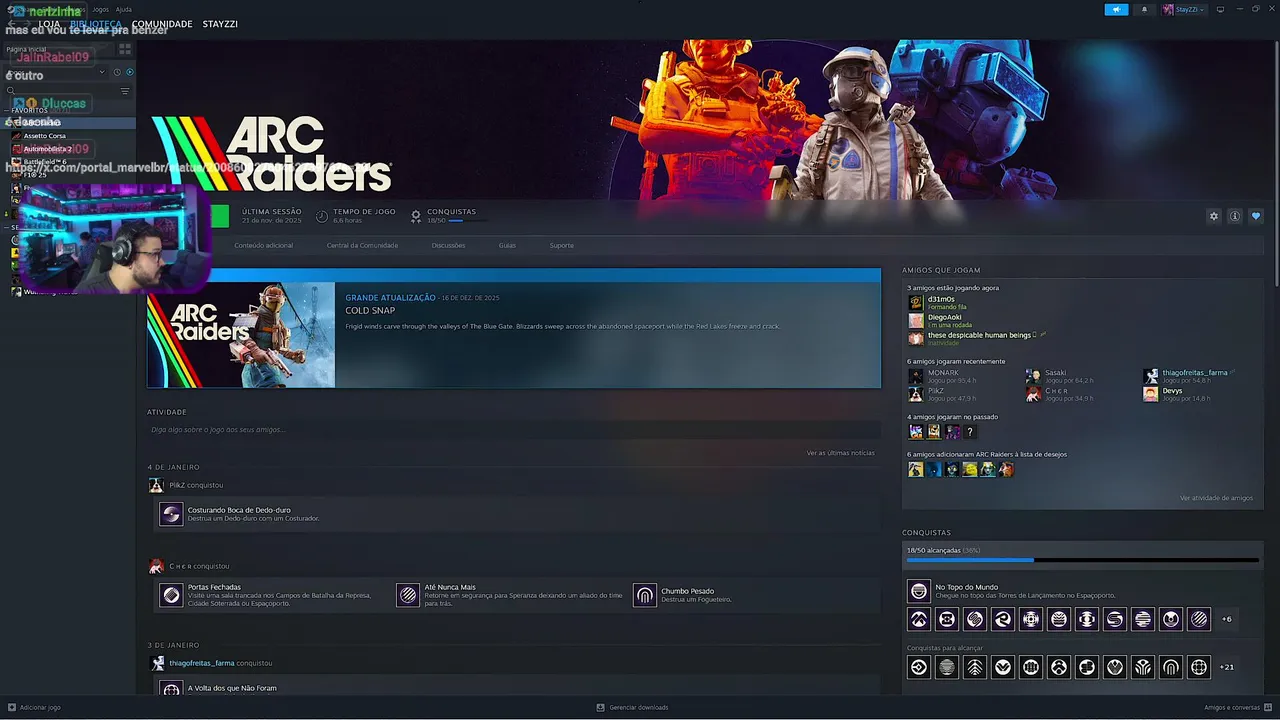Select Automobilista 2 in the library list
The height and width of the screenshot is (720, 1280).
coord(47,149)
